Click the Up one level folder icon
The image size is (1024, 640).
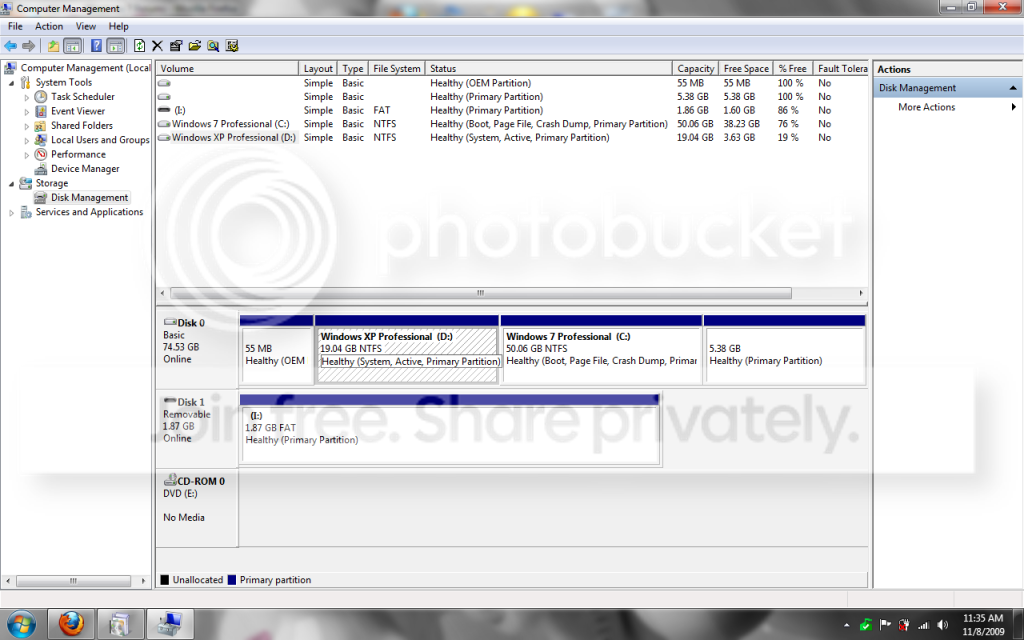click(53, 46)
